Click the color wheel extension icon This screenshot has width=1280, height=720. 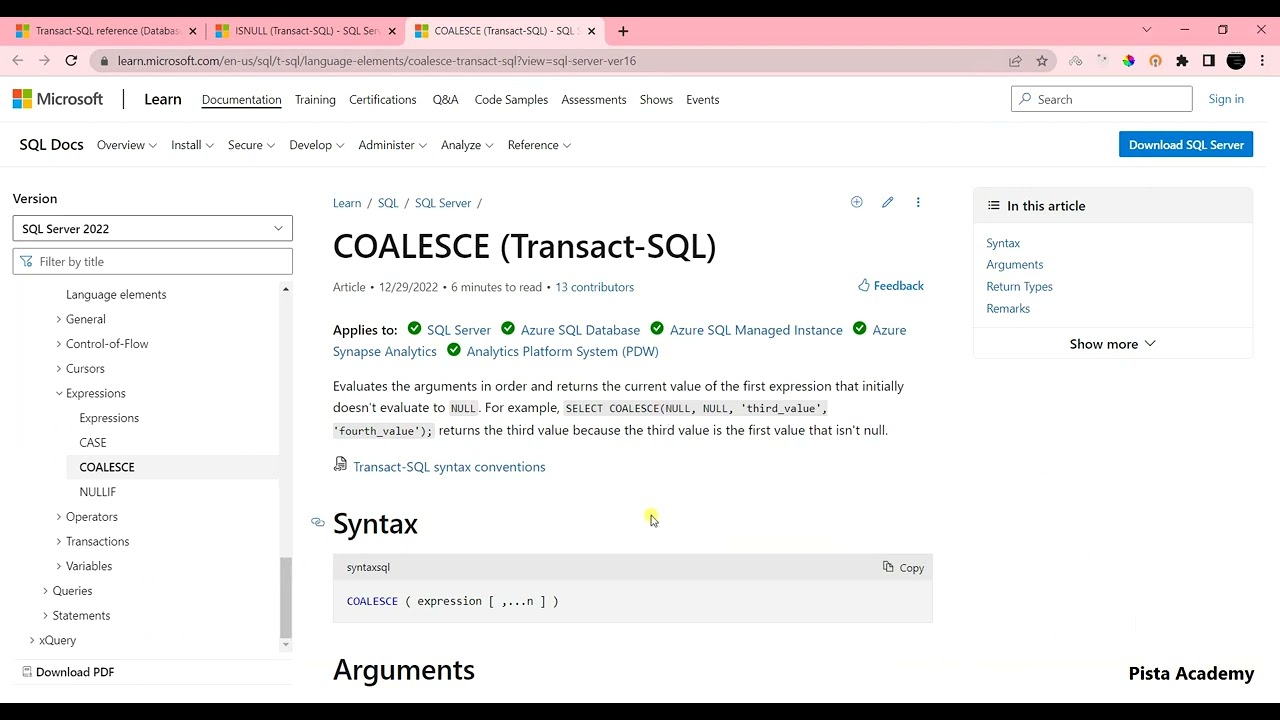pos(1128,61)
